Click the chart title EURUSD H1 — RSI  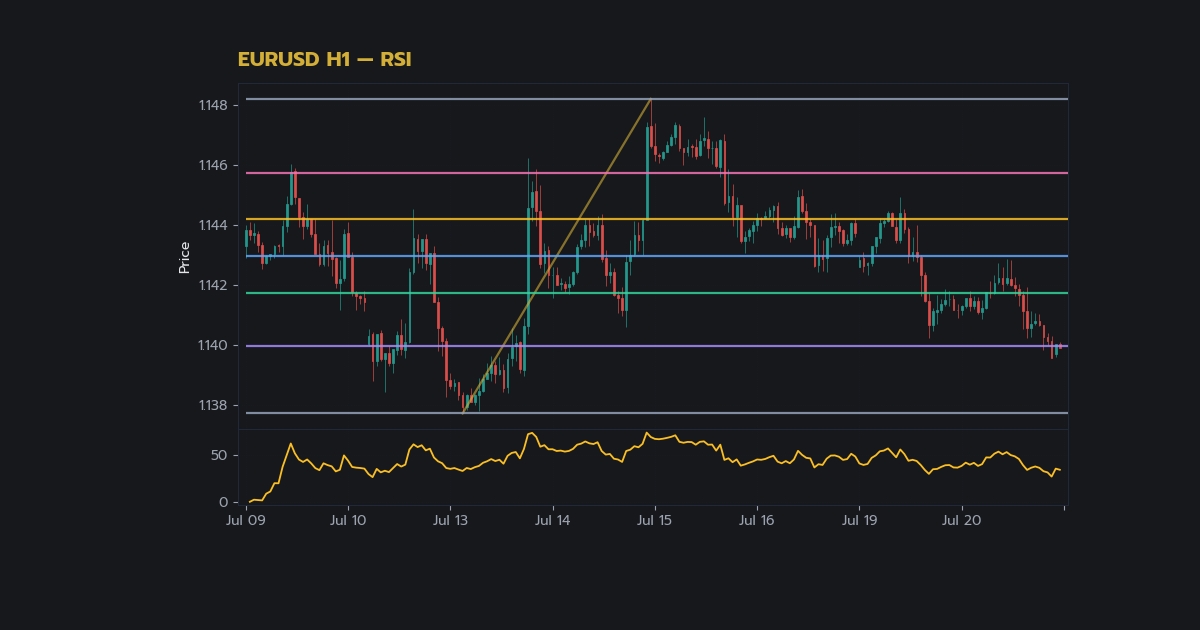coord(324,60)
